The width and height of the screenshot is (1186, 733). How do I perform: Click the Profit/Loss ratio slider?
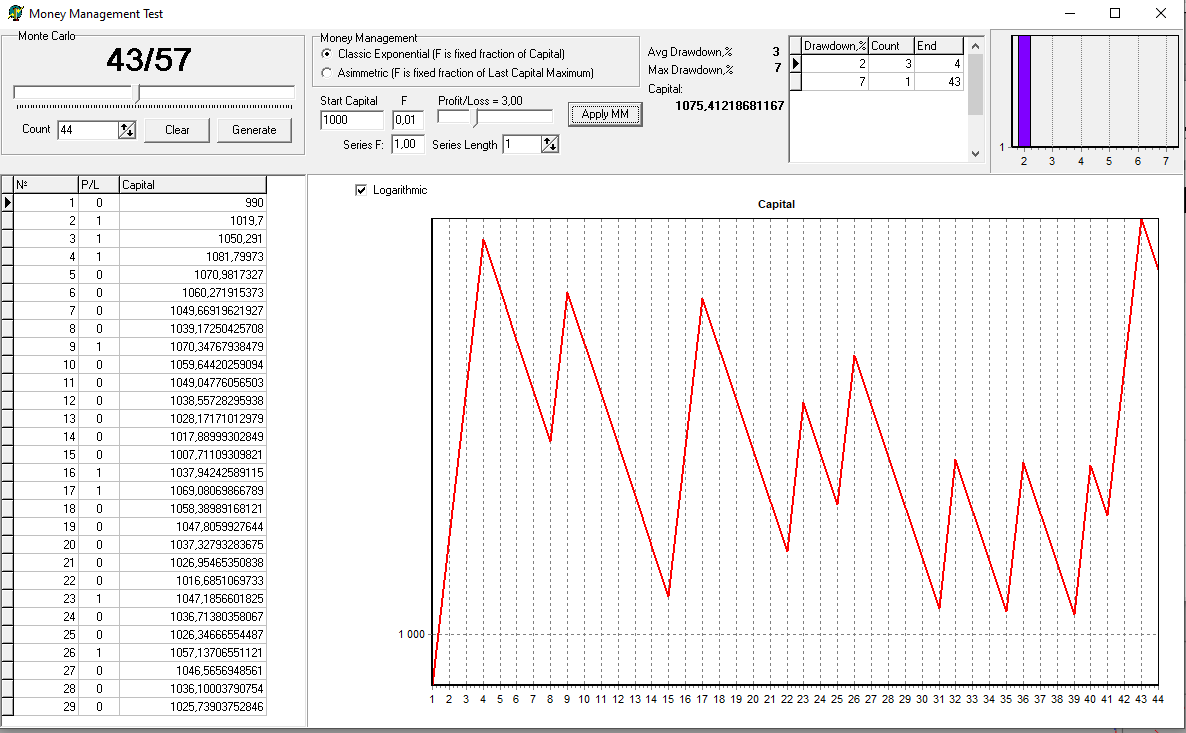[495, 117]
